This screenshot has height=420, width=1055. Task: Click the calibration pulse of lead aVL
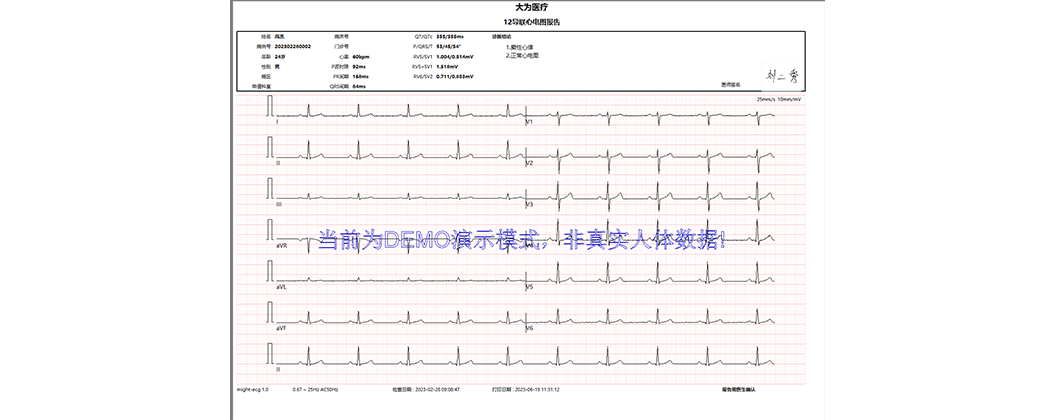(270, 269)
